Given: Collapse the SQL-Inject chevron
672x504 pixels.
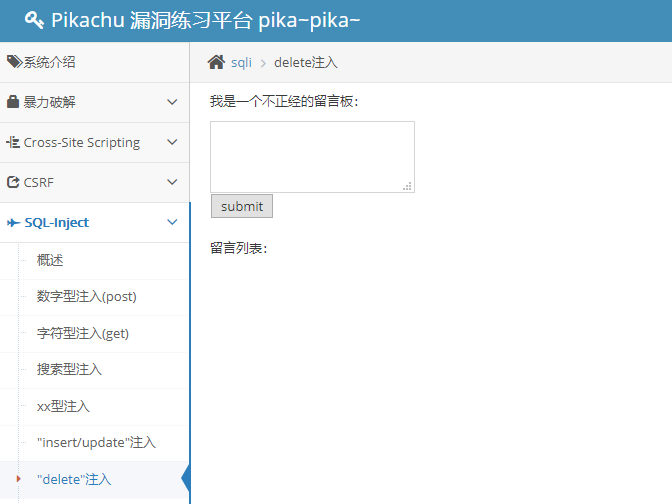Looking at the screenshot, I should [x=172, y=222].
